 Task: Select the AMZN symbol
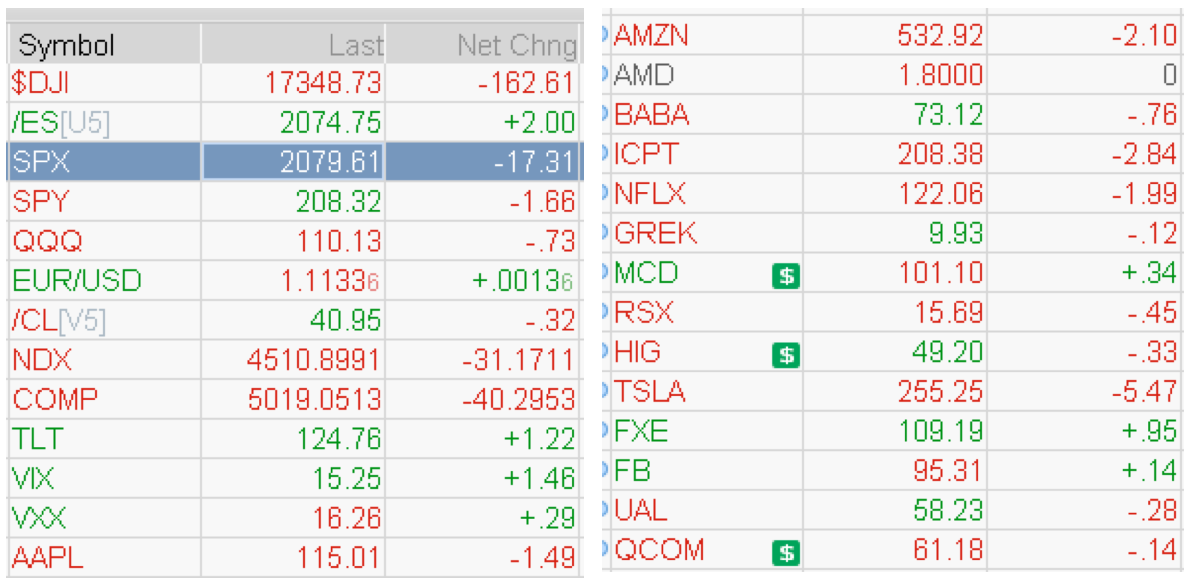[x=652, y=35]
